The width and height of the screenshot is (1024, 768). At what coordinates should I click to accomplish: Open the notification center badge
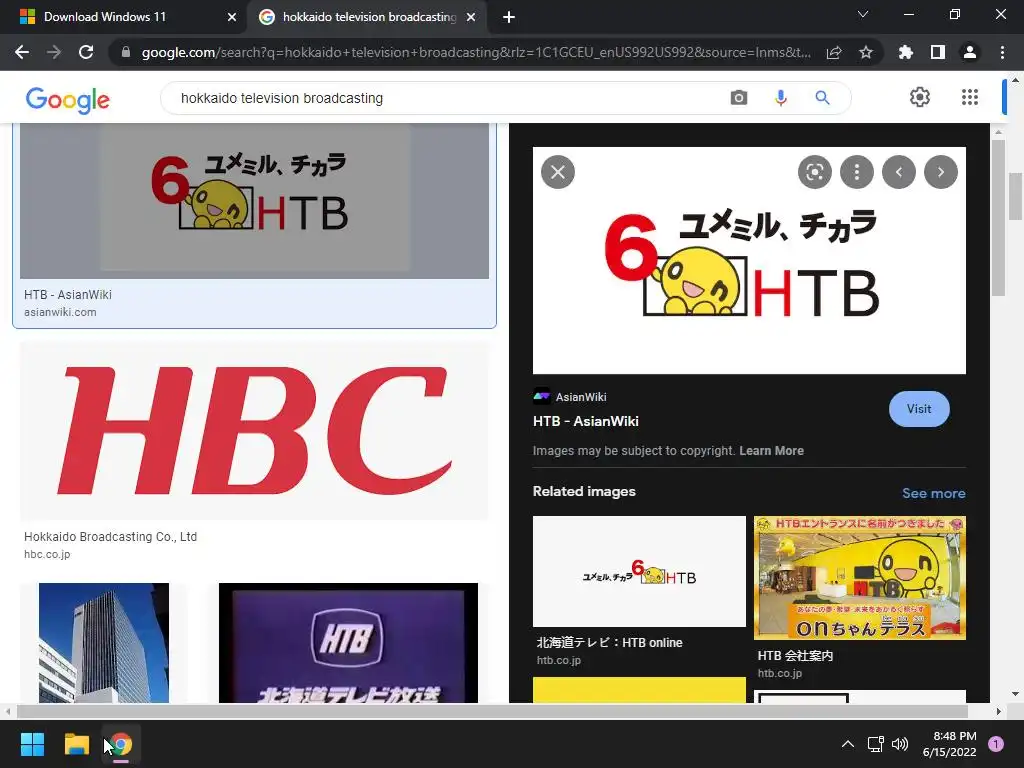[x=996, y=744]
